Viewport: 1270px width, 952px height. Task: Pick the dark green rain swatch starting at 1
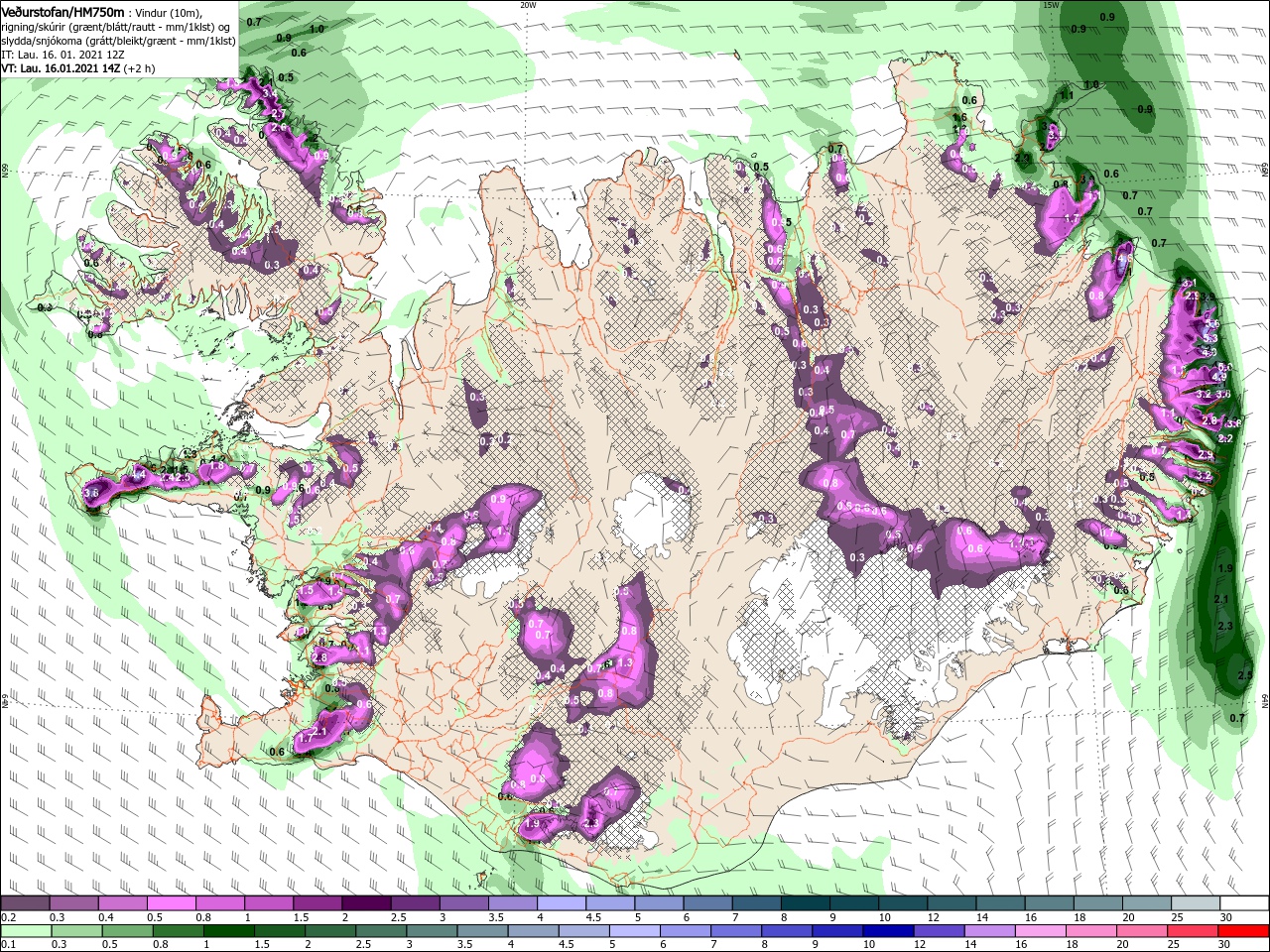(228, 931)
